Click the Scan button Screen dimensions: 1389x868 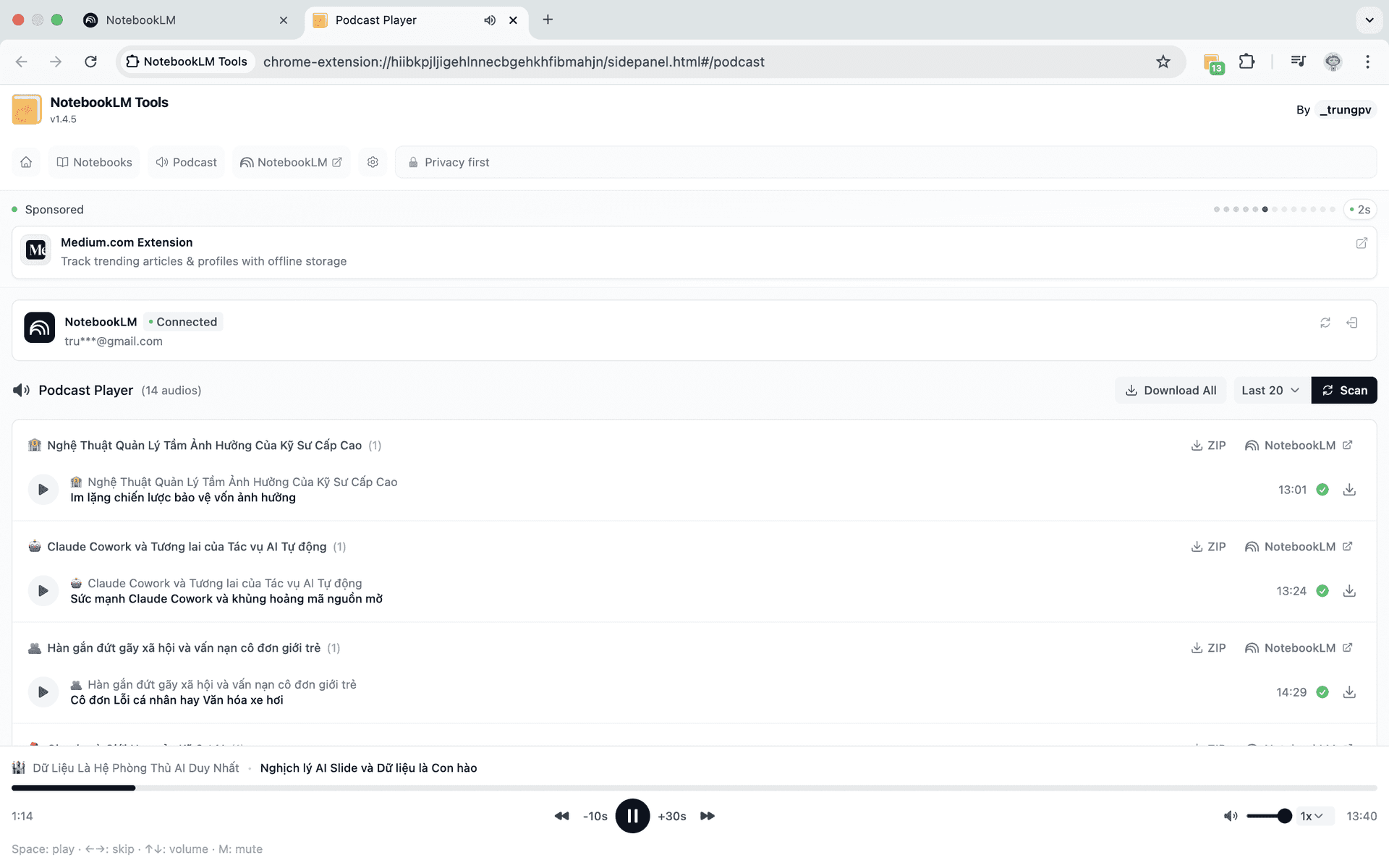tap(1343, 390)
